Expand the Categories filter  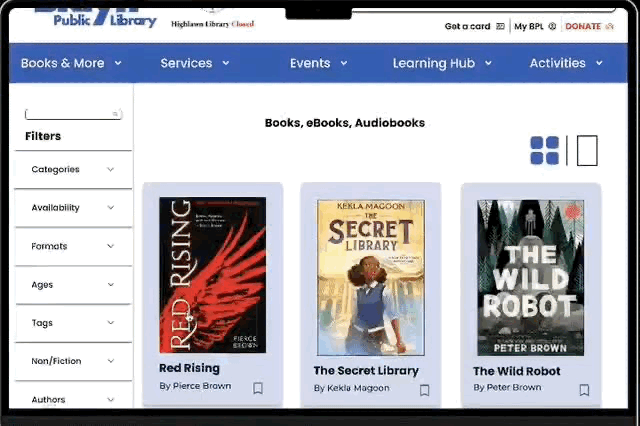point(73,169)
